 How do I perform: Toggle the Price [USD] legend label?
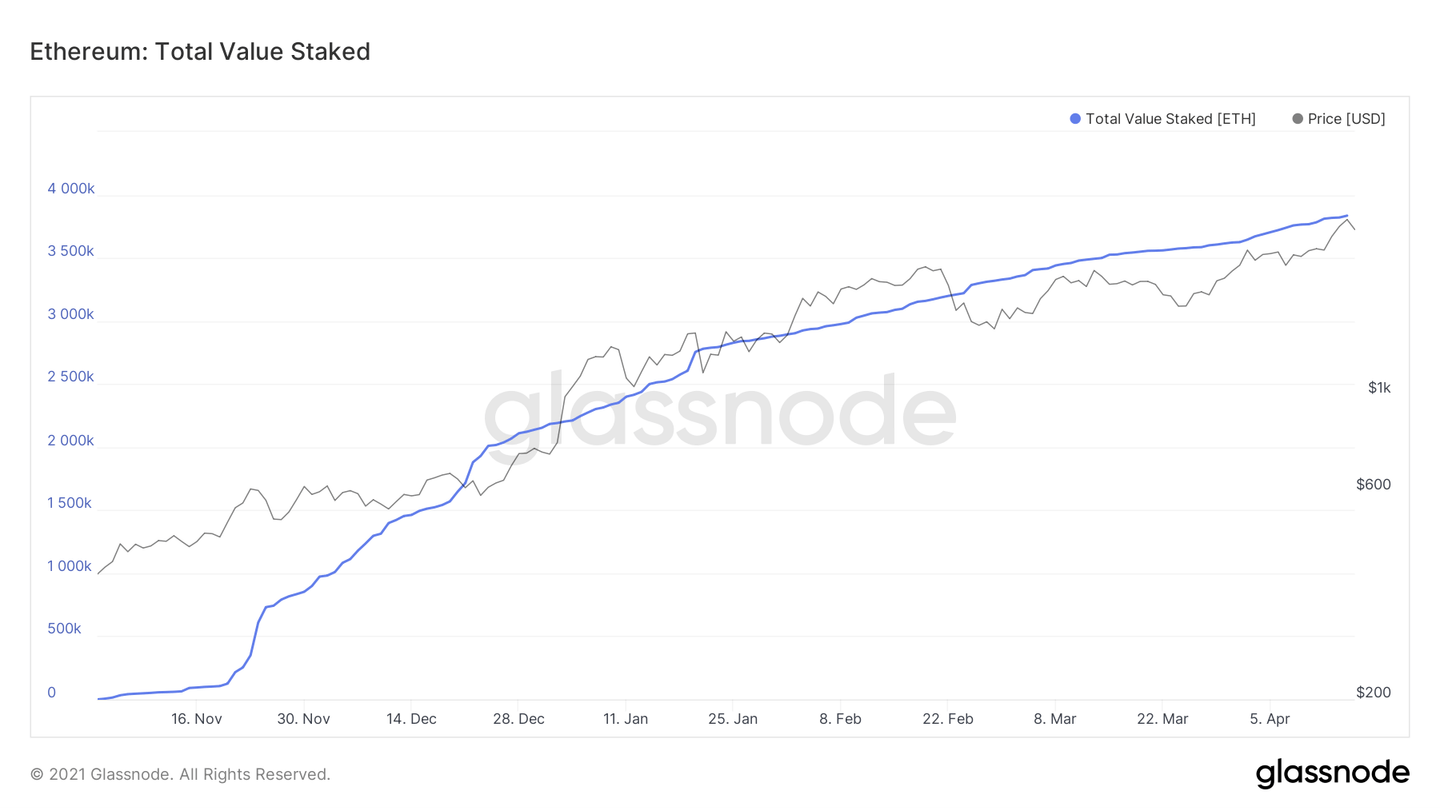coord(1346,119)
